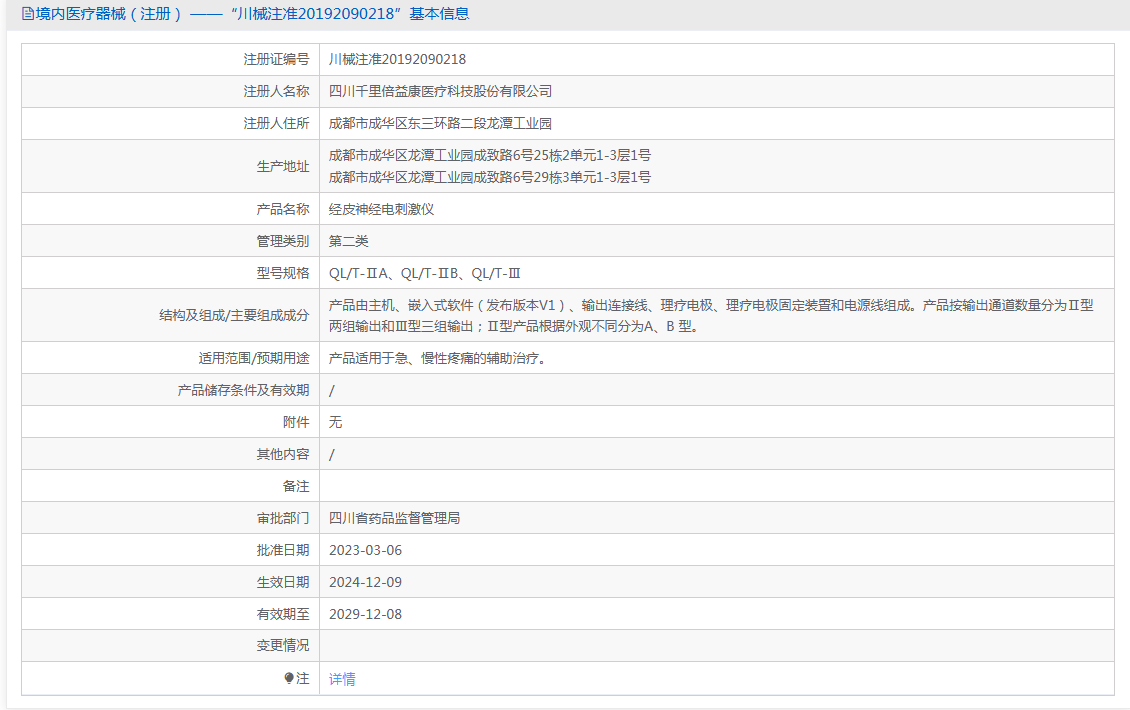Click the 批准日期 label

click(282, 550)
